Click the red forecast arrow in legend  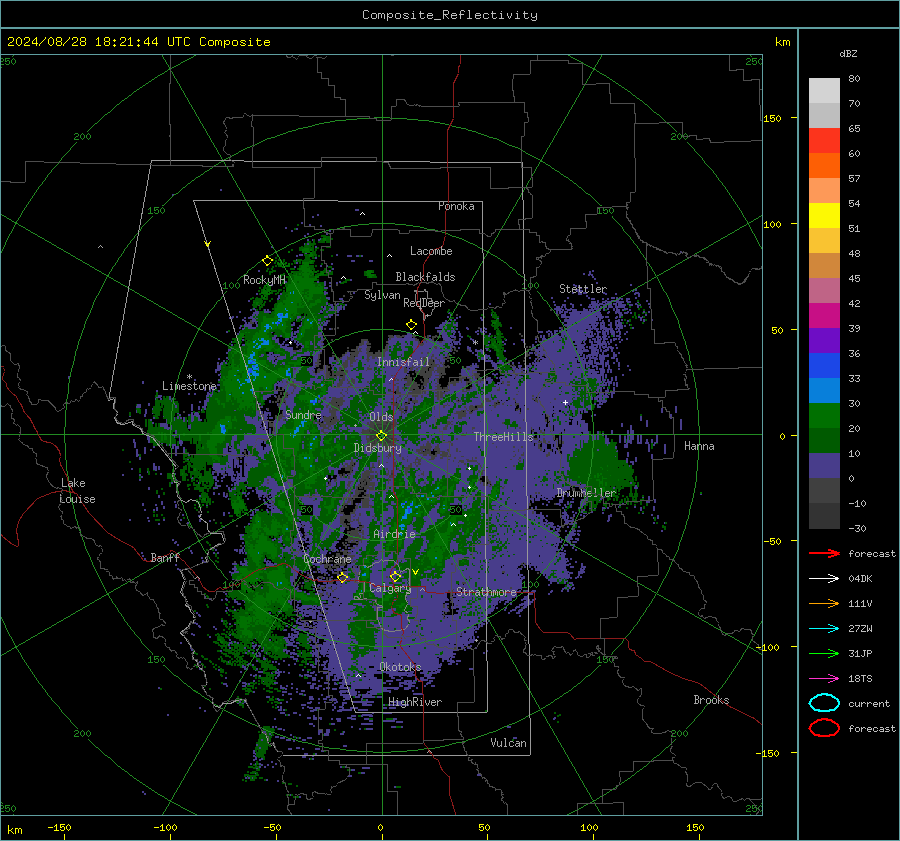coord(824,553)
